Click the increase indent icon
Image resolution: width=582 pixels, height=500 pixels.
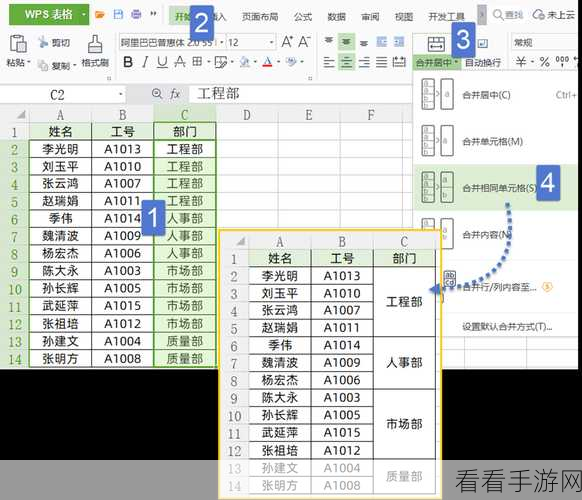(x=399, y=42)
